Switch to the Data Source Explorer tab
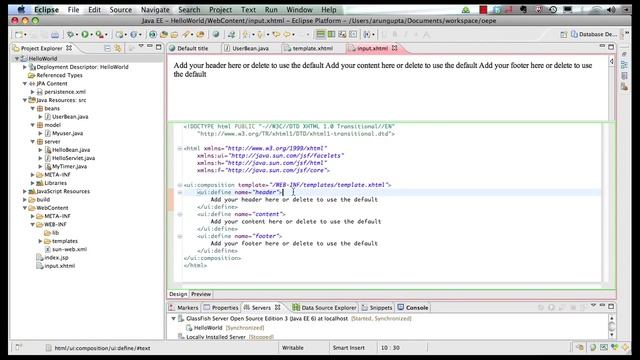Screen dimensions: 640x360 tap(324, 307)
